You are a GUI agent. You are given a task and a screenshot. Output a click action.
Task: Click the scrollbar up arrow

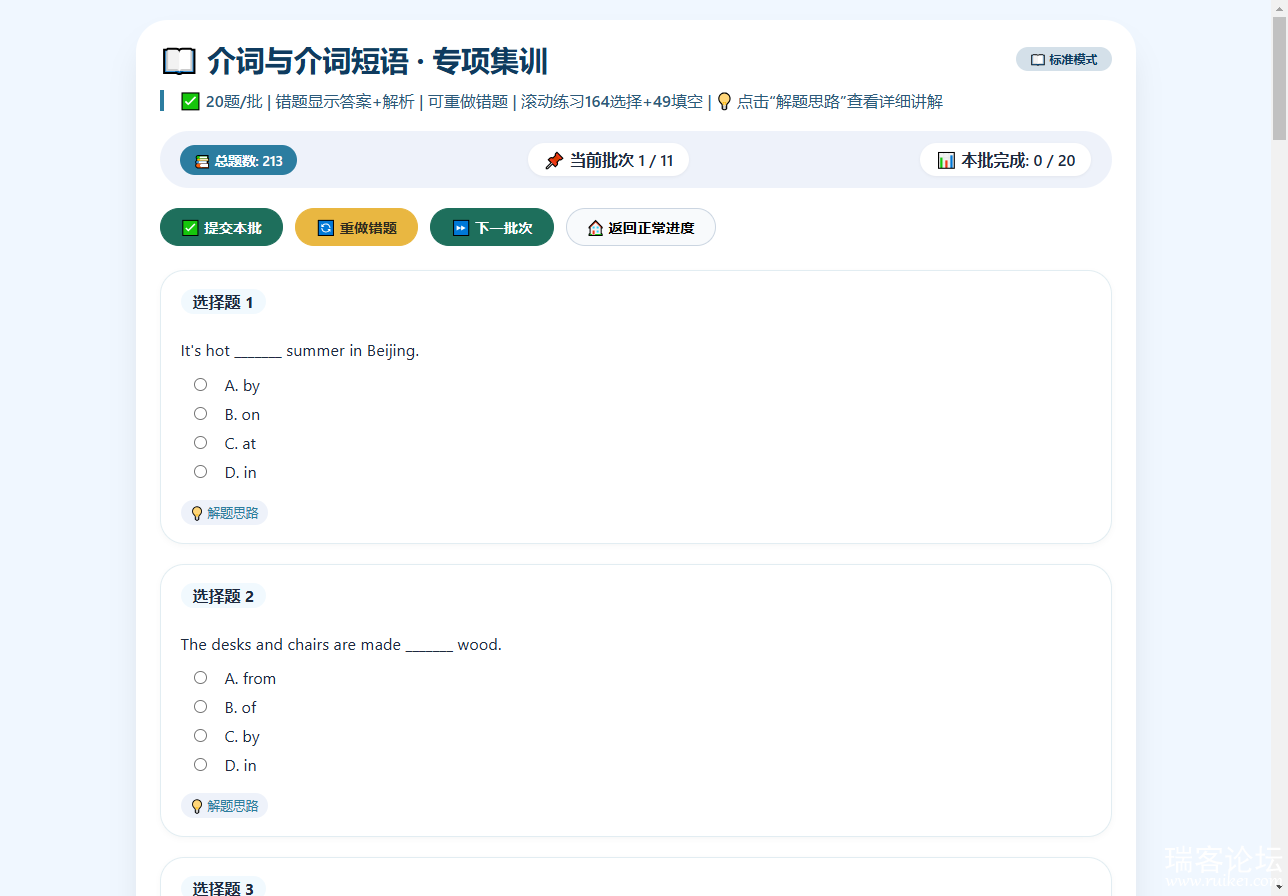(x=1279, y=8)
